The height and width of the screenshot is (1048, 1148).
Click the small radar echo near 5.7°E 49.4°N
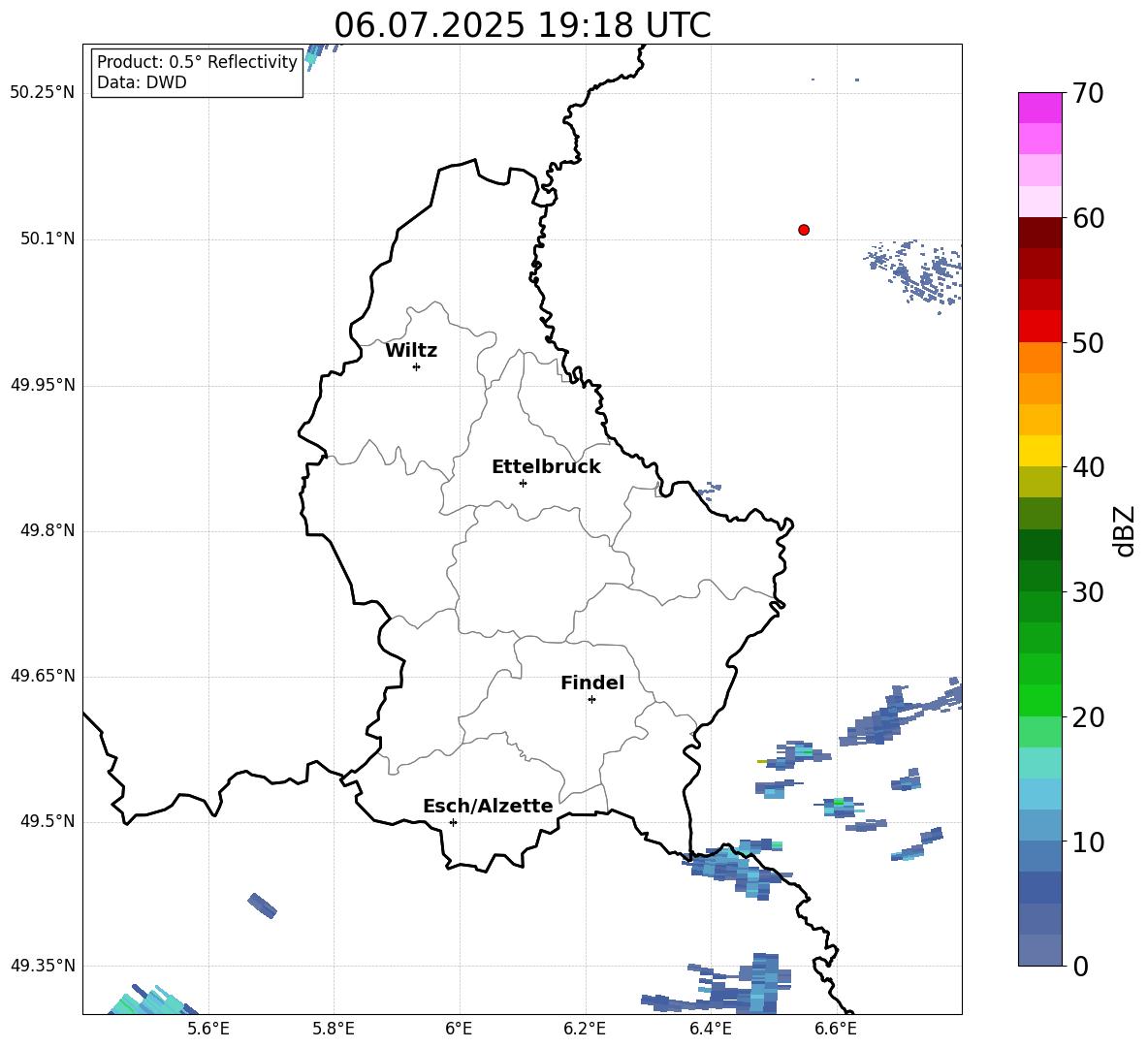coord(262,905)
